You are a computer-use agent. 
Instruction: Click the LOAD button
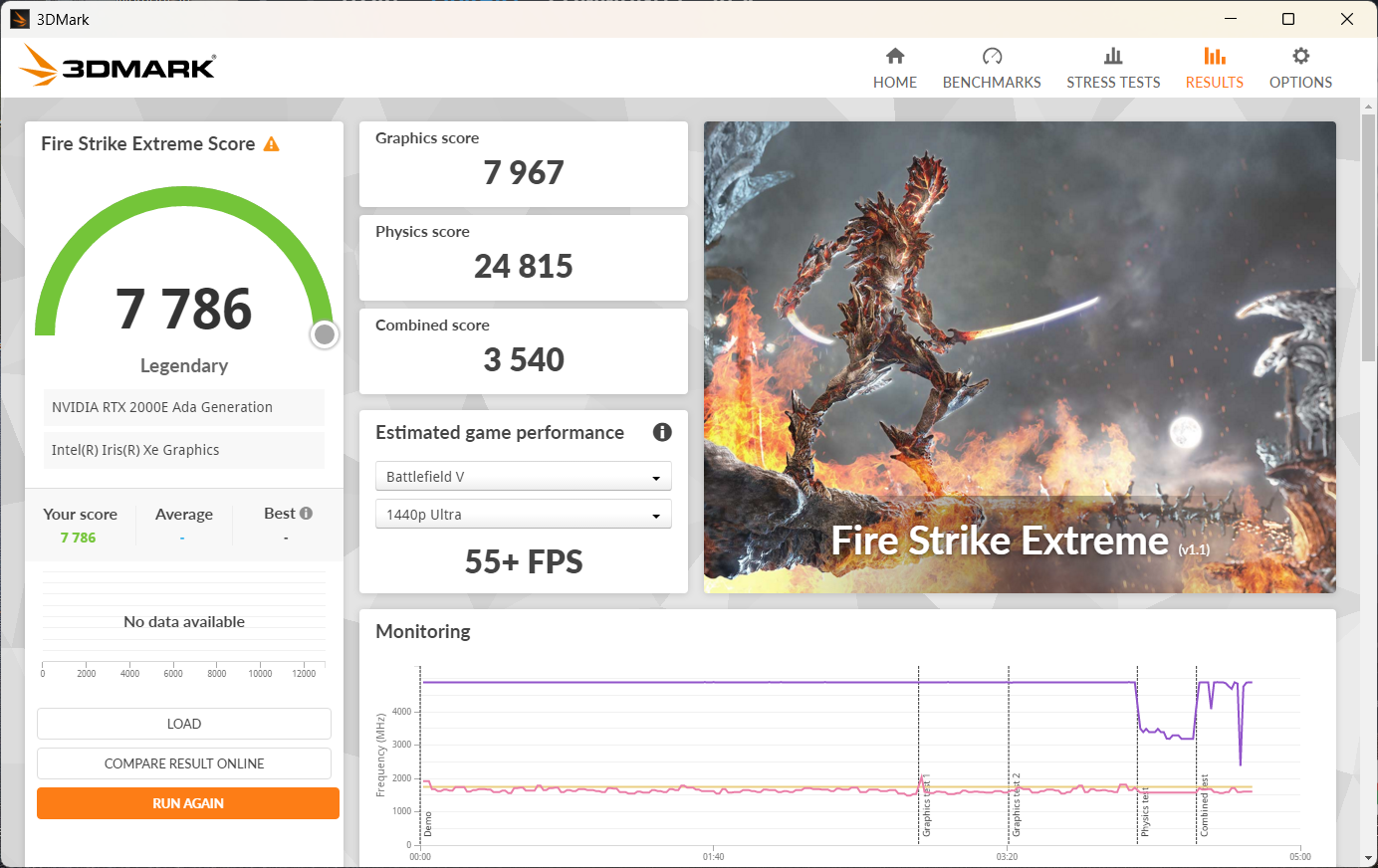[184, 724]
